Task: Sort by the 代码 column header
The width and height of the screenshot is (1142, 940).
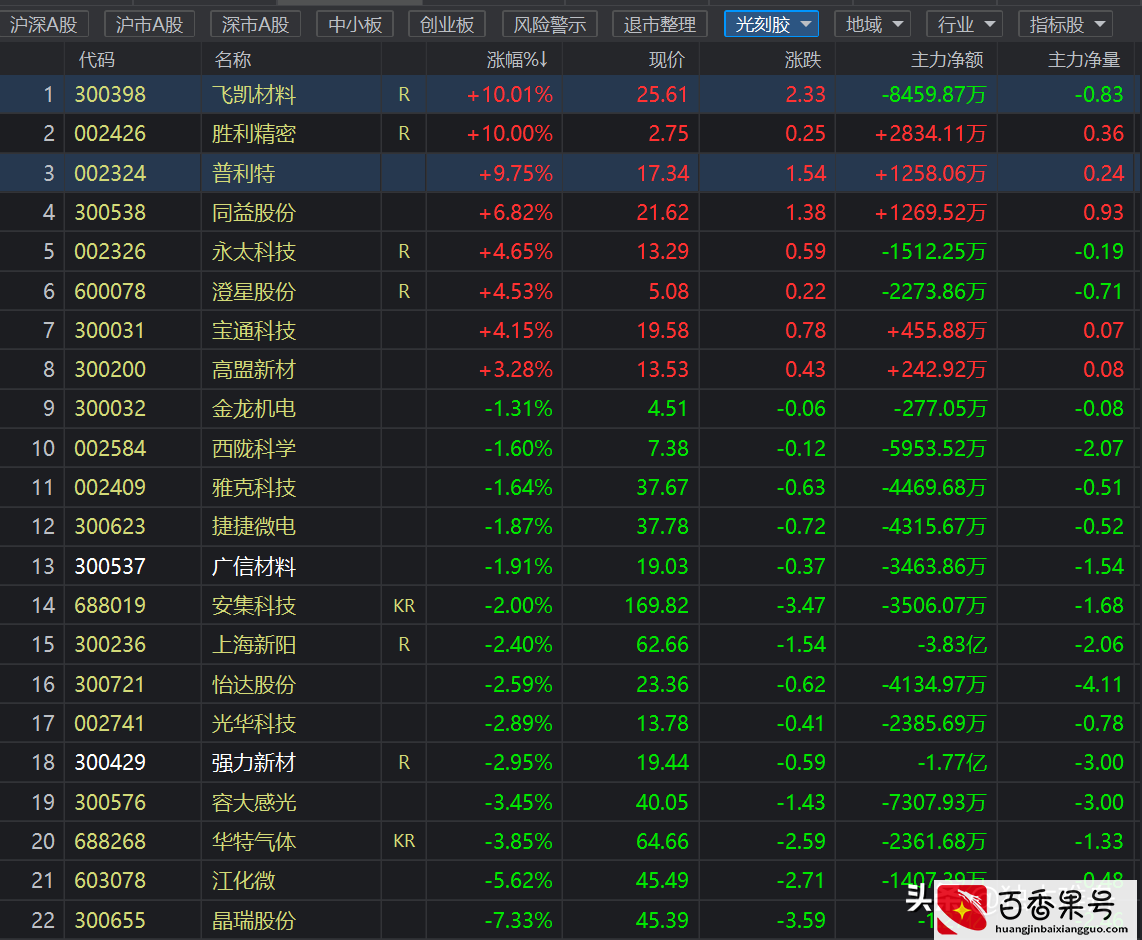Action: [97, 59]
